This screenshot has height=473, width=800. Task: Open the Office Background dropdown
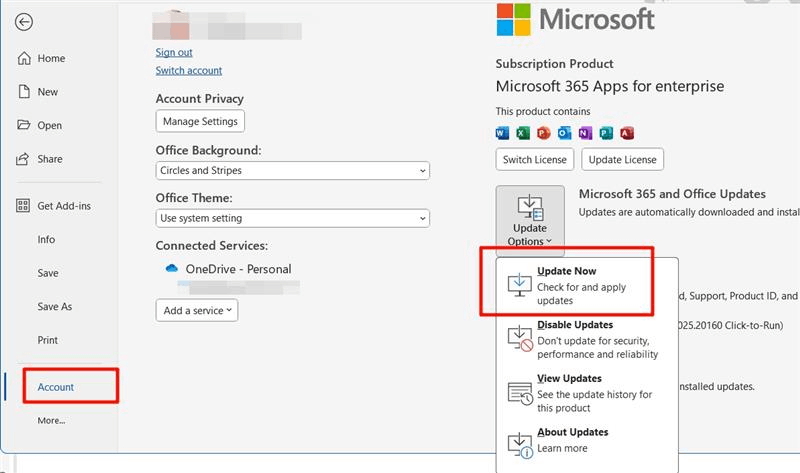pyautogui.click(x=292, y=170)
